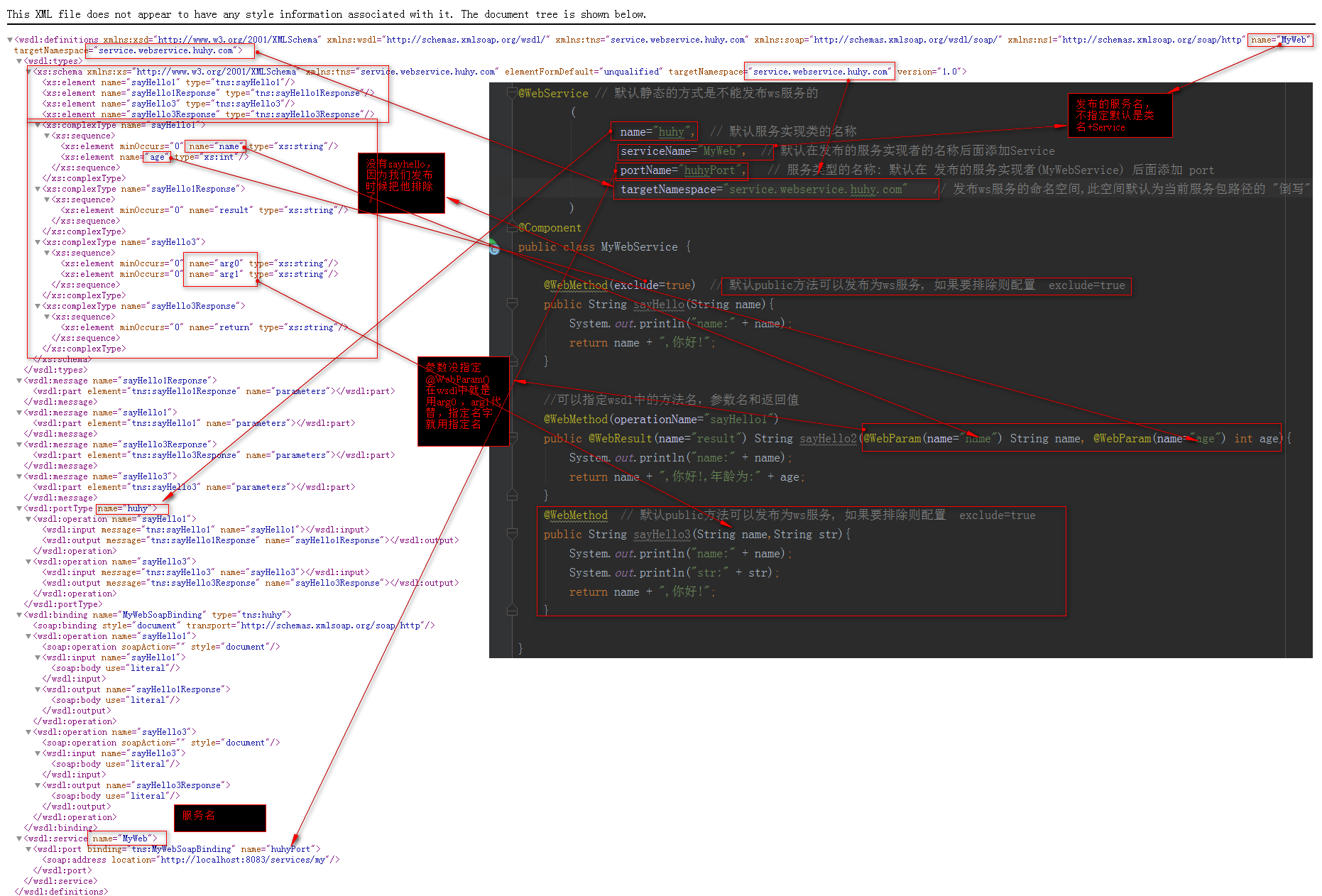
Task: Click the serviceName="MyWeb" line in code
Action: tap(682, 151)
